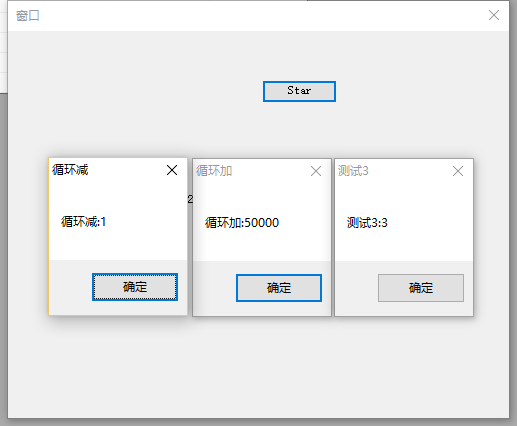Viewport: 517px width, 426px height.
Task: Click the message text 循环加:50000
Action: 242,223
